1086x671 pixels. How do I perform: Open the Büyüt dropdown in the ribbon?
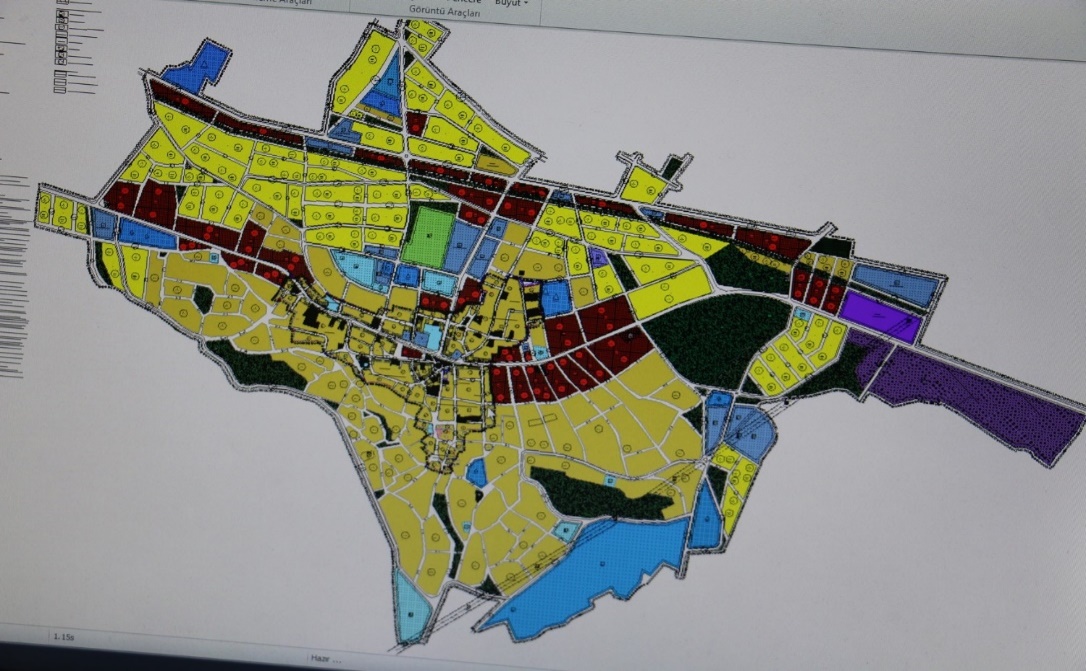point(511,3)
